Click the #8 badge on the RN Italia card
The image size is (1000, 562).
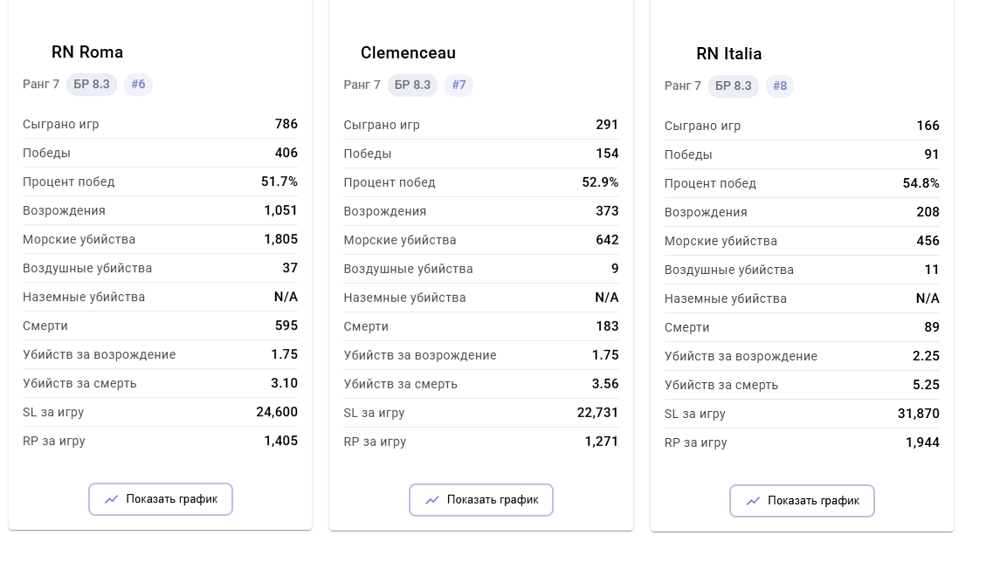coord(780,86)
